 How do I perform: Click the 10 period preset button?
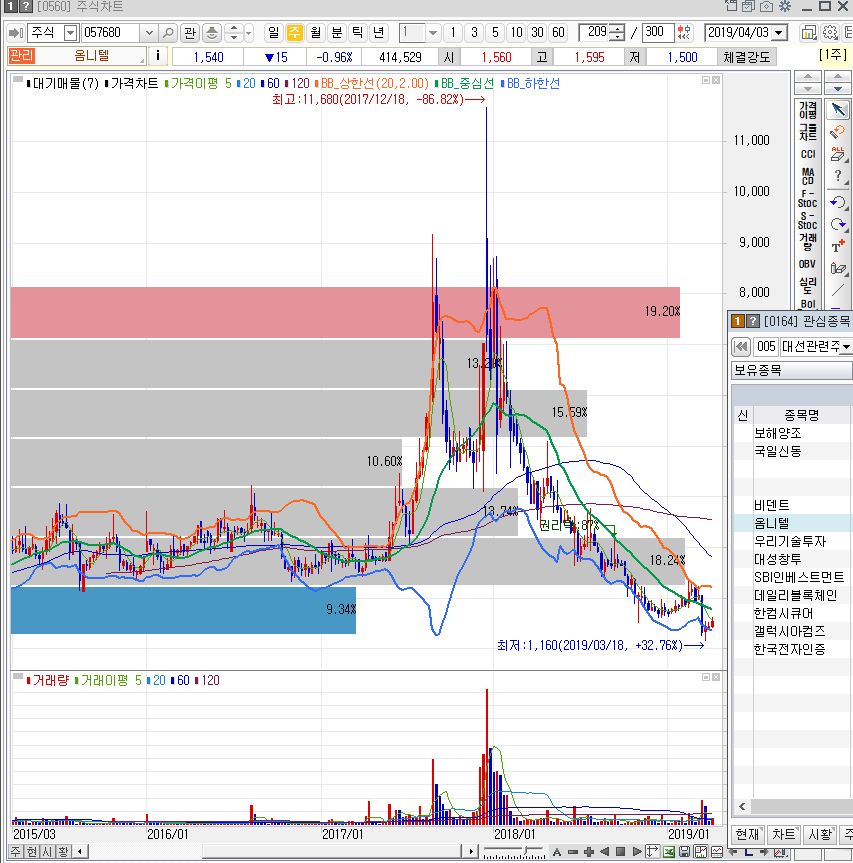pyautogui.click(x=516, y=32)
